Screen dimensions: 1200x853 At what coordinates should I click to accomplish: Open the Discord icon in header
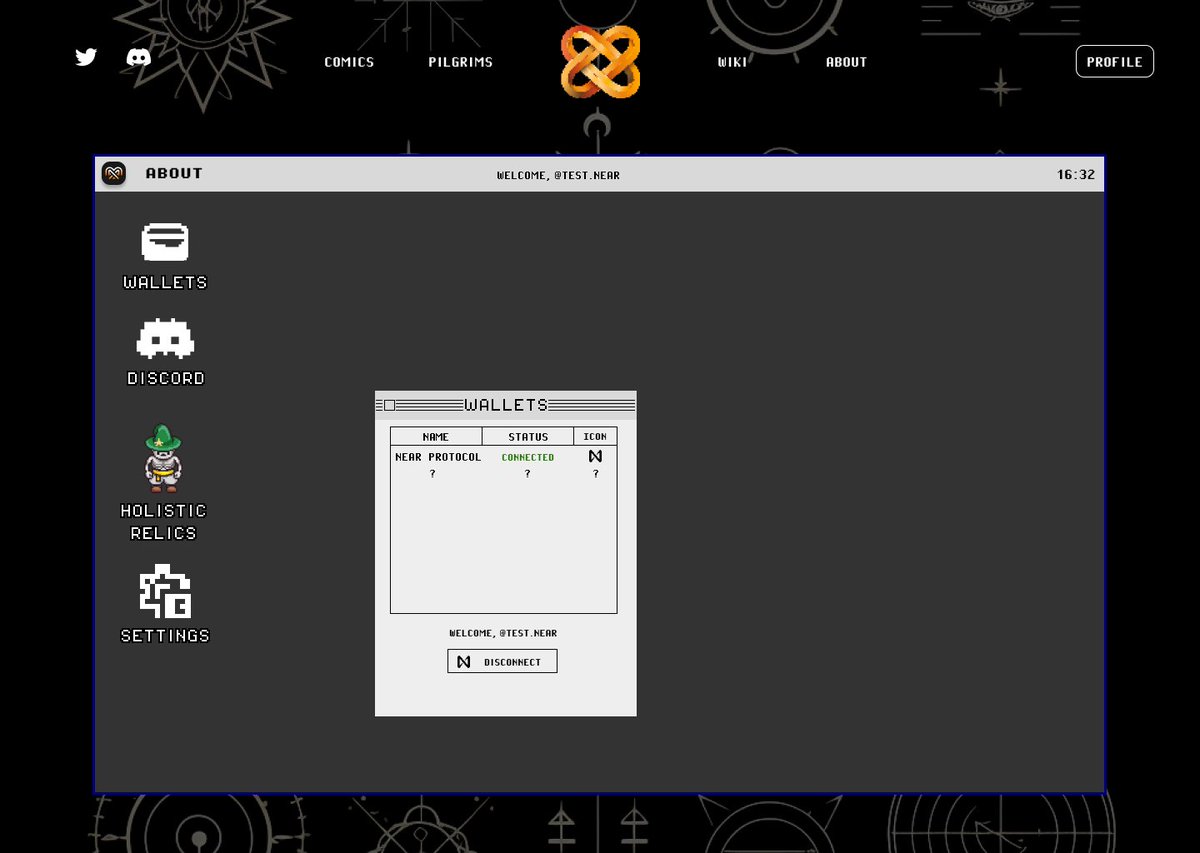pyautogui.click(x=139, y=57)
